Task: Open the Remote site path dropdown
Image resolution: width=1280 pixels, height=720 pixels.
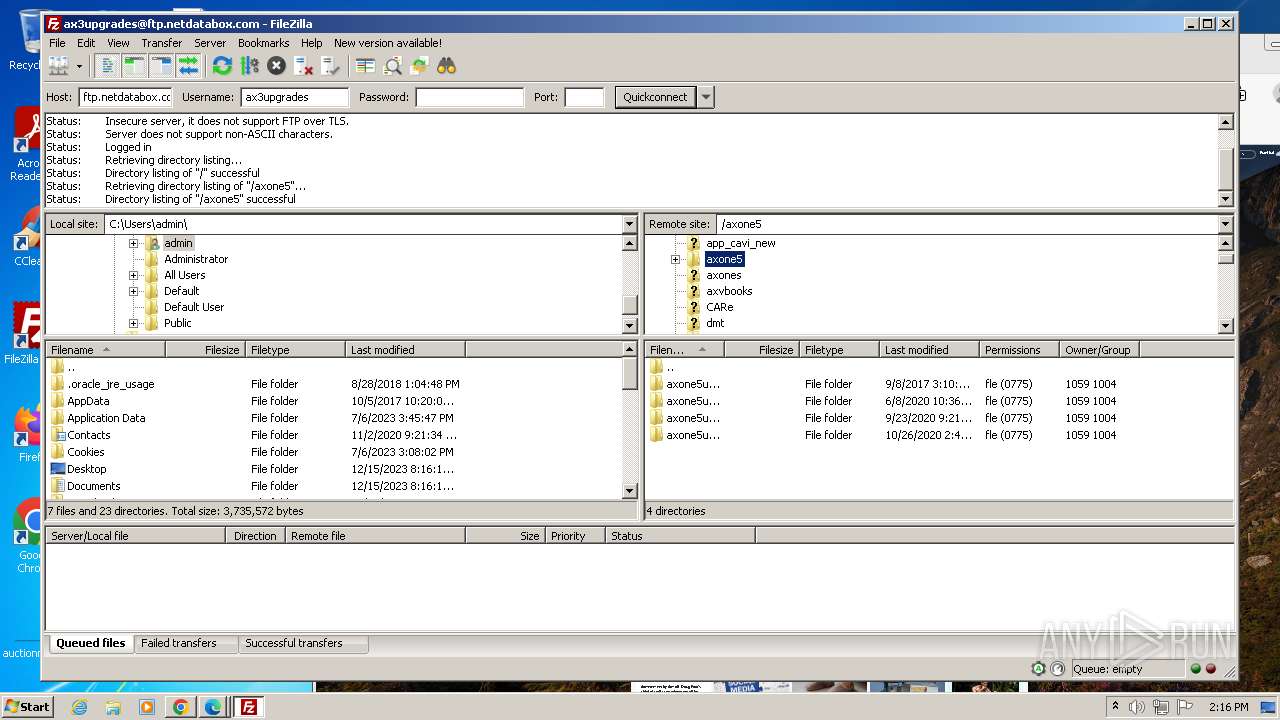Action: tap(1225, 224)
